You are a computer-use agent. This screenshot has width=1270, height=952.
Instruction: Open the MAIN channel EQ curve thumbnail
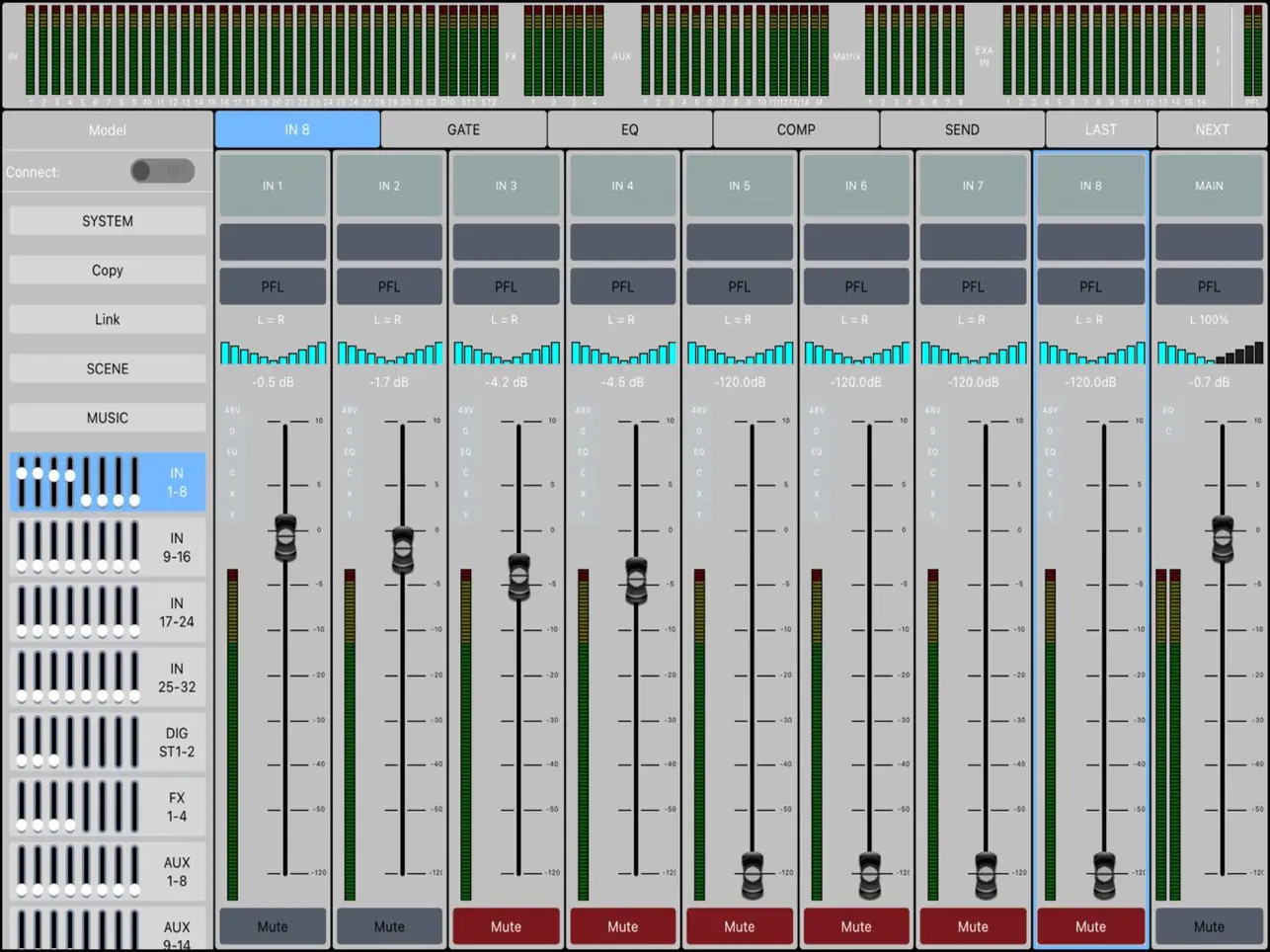pyautogui.click(x=1209, y=353)
